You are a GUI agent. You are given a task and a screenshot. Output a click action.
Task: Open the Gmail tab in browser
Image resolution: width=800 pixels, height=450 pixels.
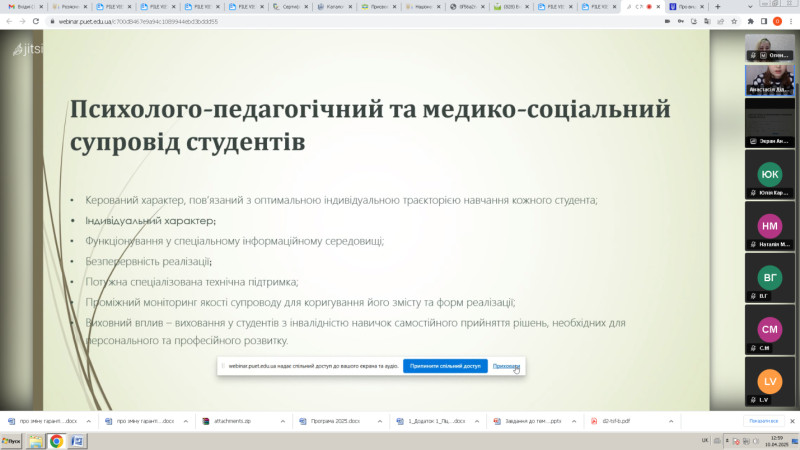pos(24,6)
